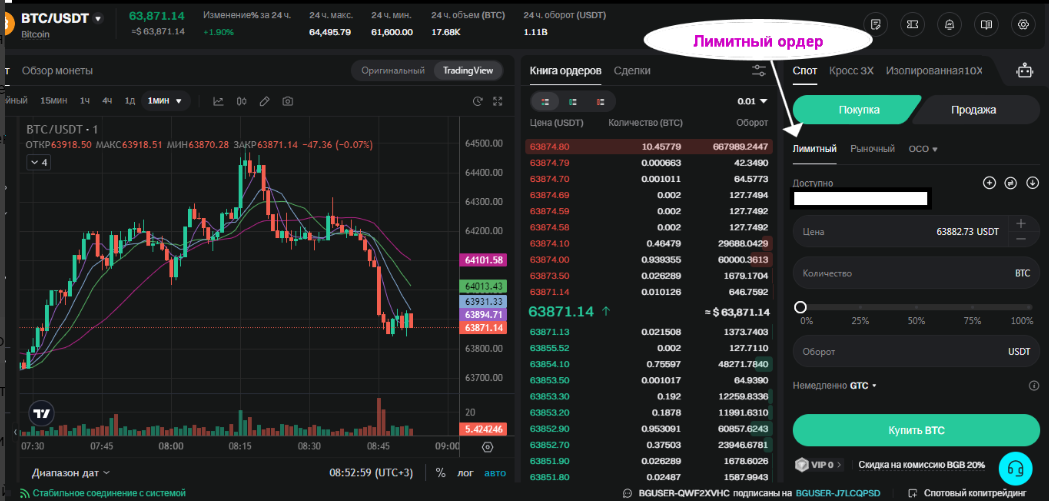Show asks-only order book view

(x=601, y=102)
